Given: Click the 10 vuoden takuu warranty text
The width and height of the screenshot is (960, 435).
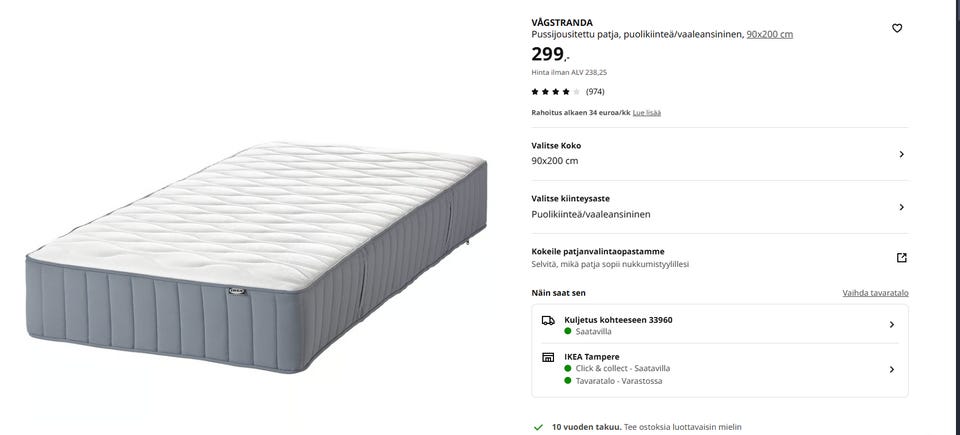Looking at the screenshot, I should point(586,427).
